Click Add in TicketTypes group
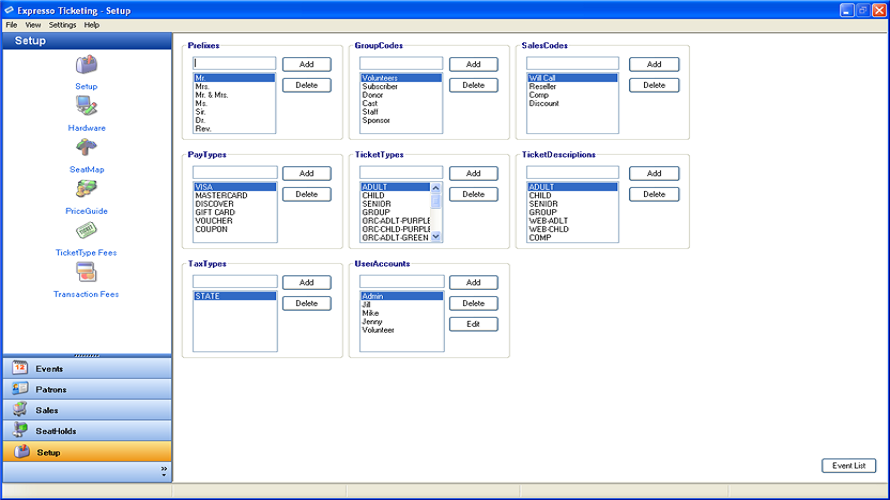The width and height of the screenshot is (890, 500). 473,173
